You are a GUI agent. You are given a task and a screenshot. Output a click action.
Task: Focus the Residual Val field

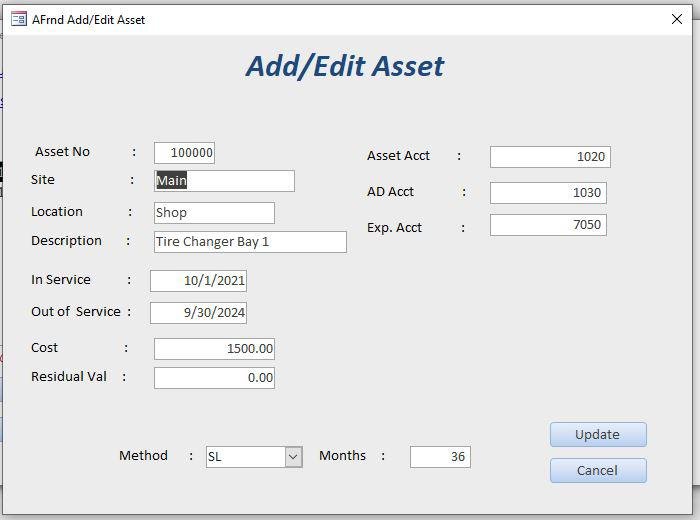click(214, 378)
